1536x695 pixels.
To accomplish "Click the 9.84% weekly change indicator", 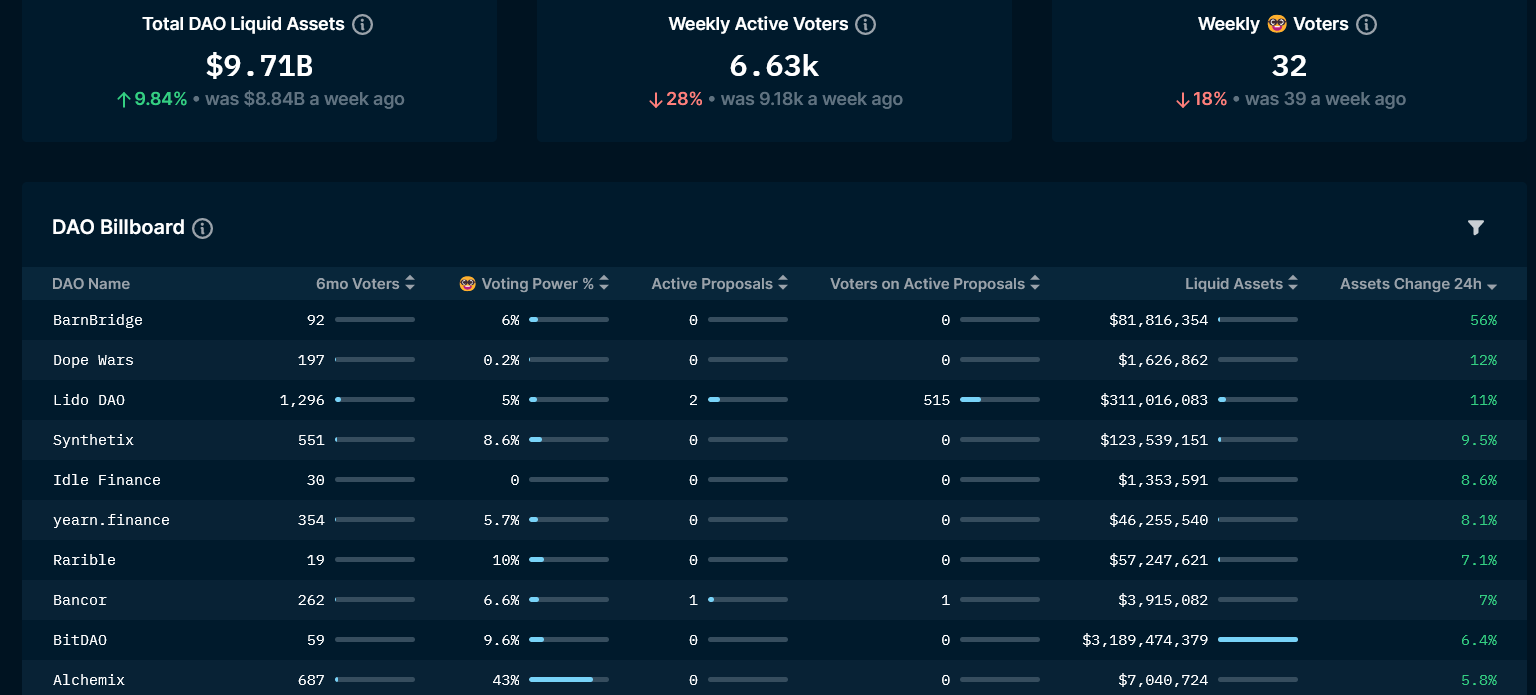I will coord(152,99).
